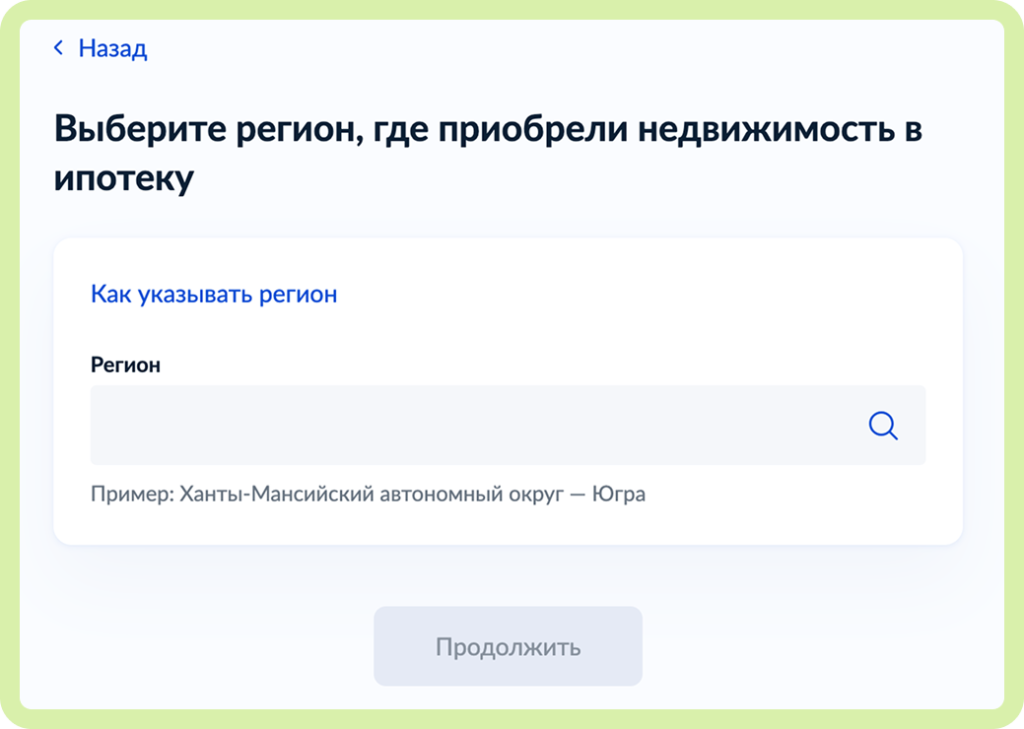The width and height of the screenshot is (1024, 729).
Task: Click the word Югра in the example hint
Action: coord(618,494)
